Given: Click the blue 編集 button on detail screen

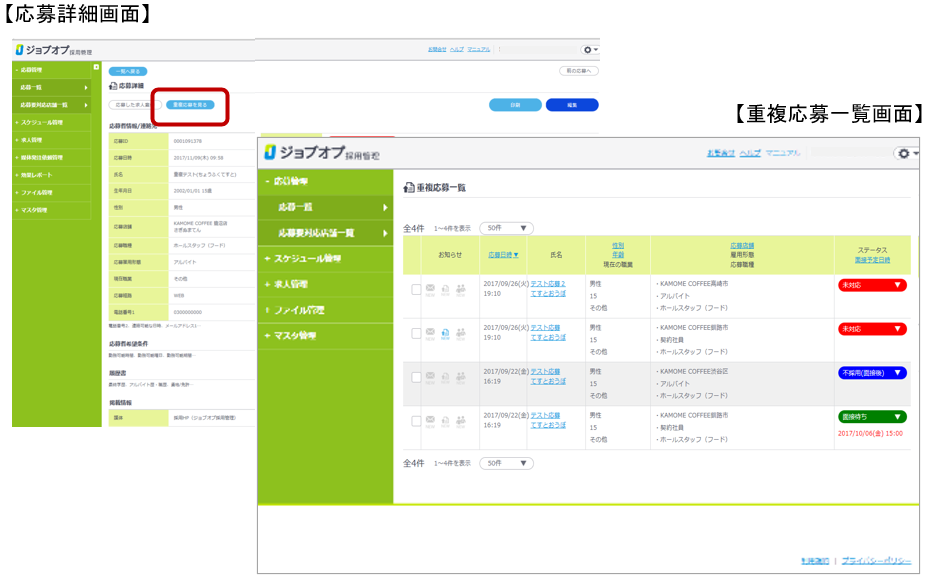Looking at the screenshot, I should 571,105.
